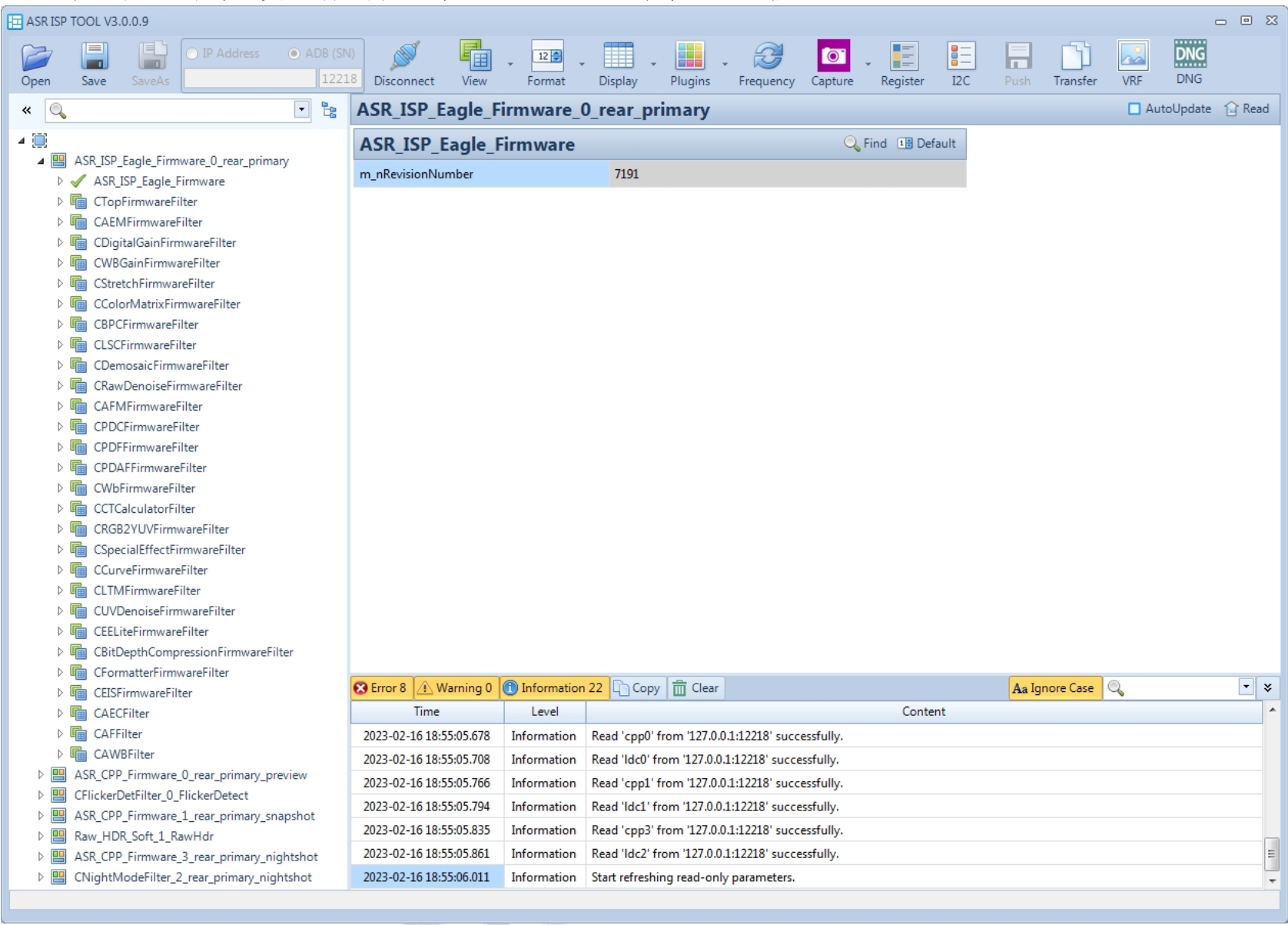This screenshot has width=1288, height=925.
Task: Click the Transfer files icon
Action: coord(1074,57)
